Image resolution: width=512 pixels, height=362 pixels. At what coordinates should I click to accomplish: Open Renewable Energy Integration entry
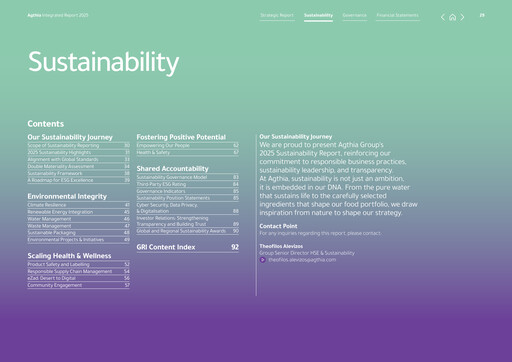click(79, 212)
